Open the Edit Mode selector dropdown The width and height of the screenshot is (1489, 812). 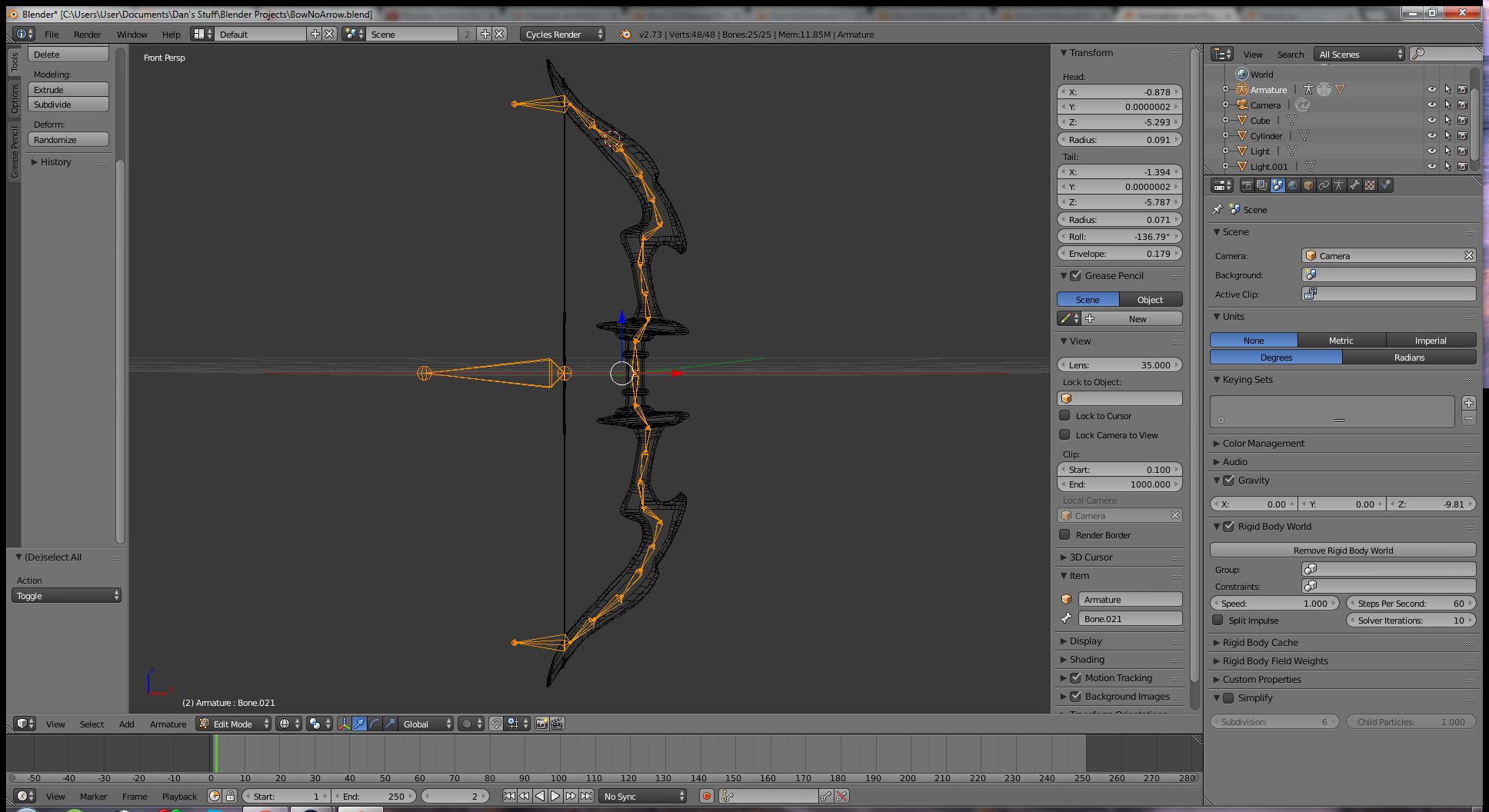234,724
